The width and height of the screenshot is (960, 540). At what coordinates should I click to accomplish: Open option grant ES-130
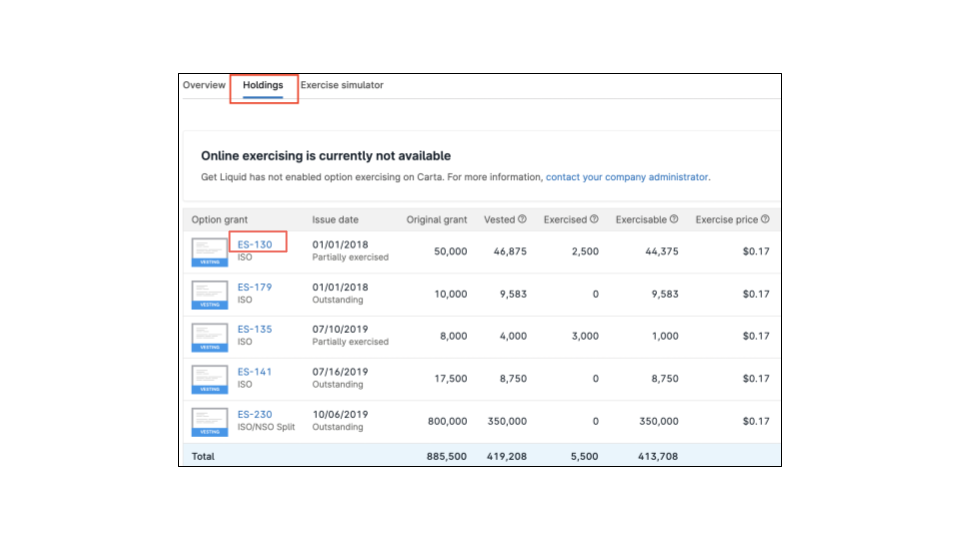(255, 244)
